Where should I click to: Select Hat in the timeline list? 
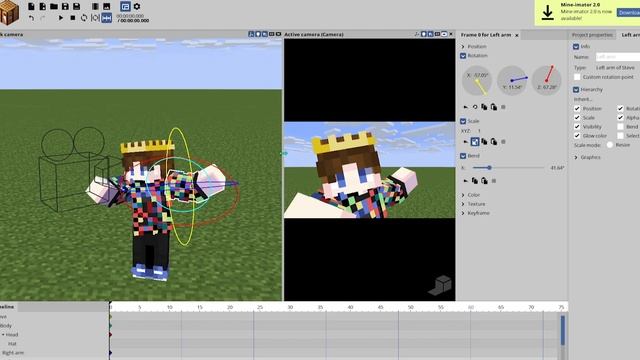pyautogui.click(x=12, y=344)
